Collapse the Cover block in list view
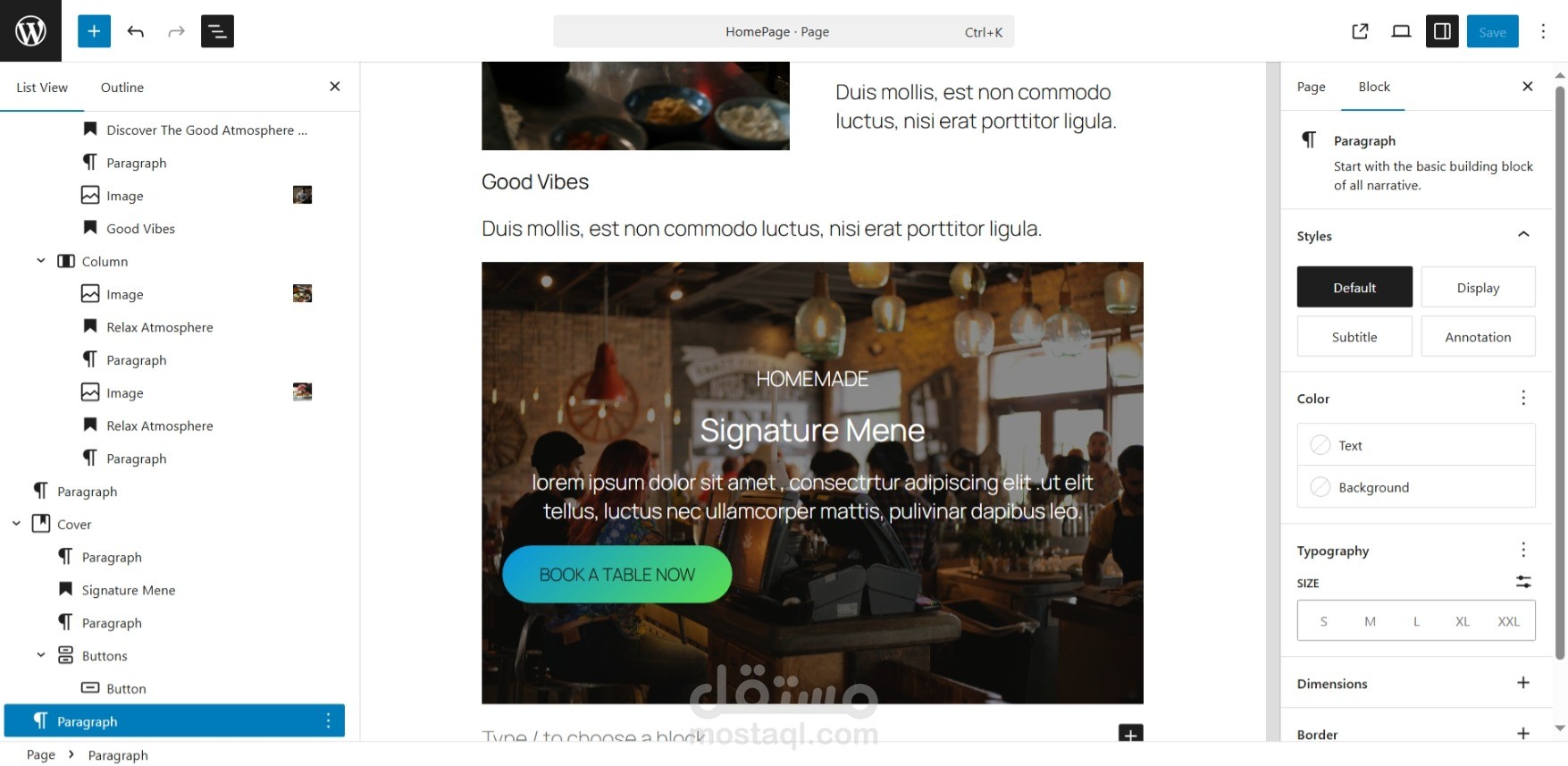The height and width of the screenshot is (766, 1568). tap(16, 524)
